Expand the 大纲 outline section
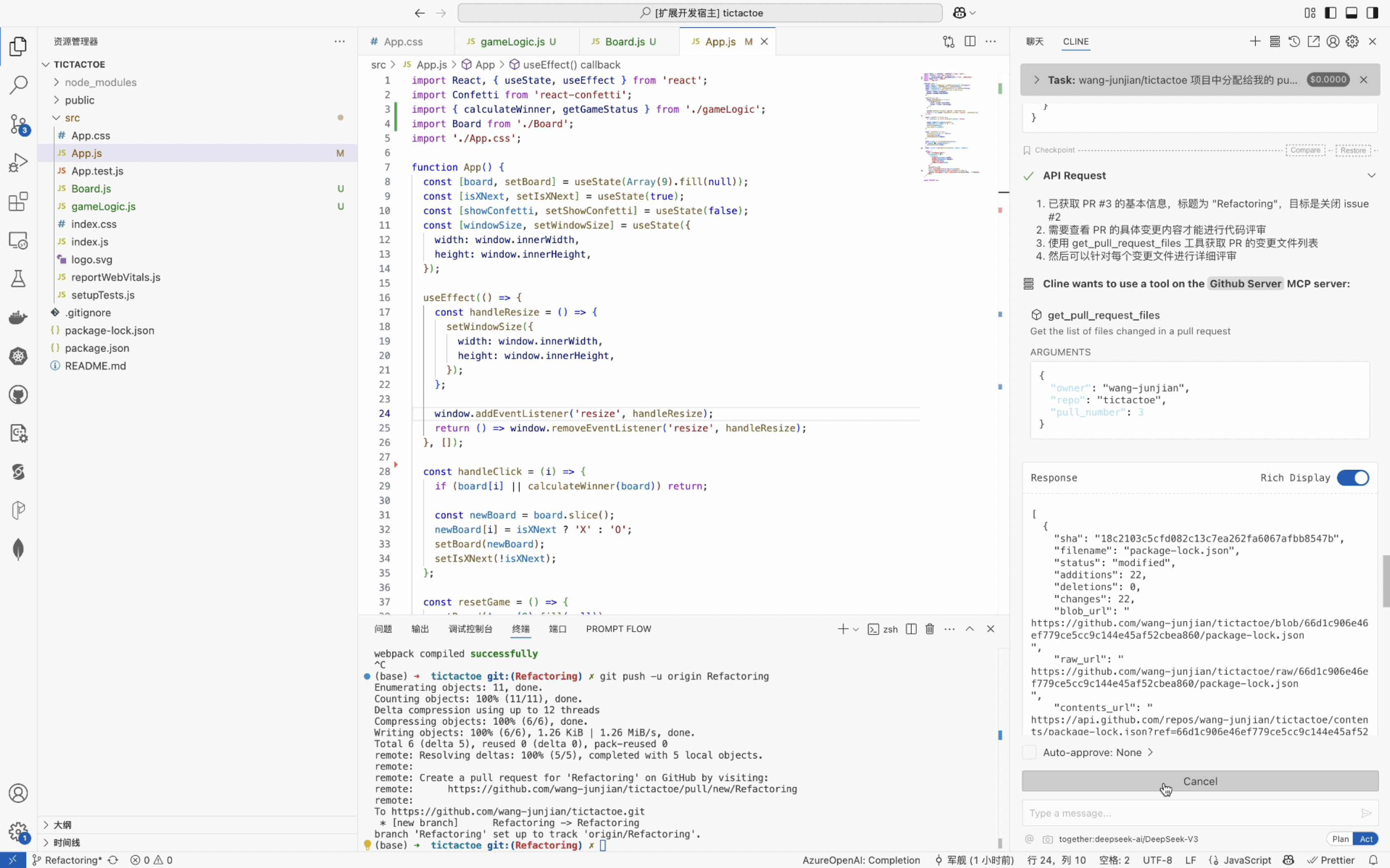Image resolution: width=1390 pixels, height=868 pixels. coord(62,825)
